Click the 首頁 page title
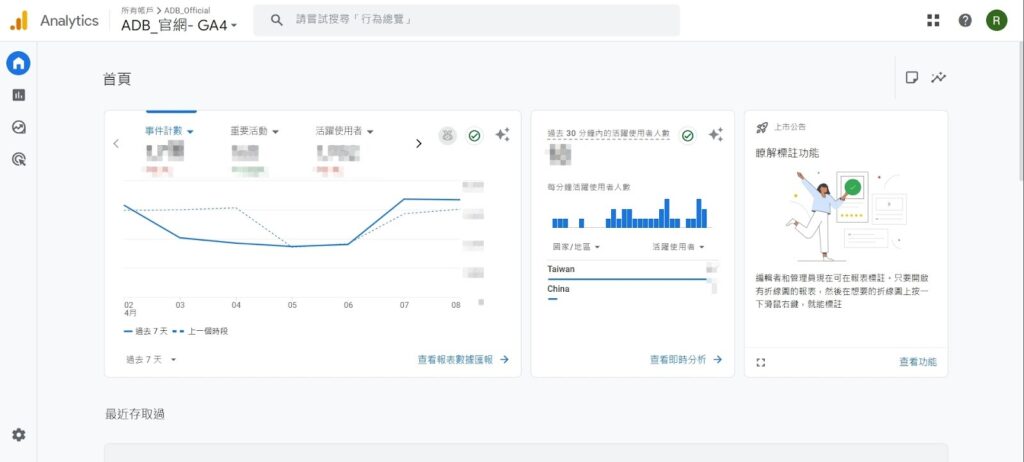This screenshot has height=462, width=1024. pos(118,80)
